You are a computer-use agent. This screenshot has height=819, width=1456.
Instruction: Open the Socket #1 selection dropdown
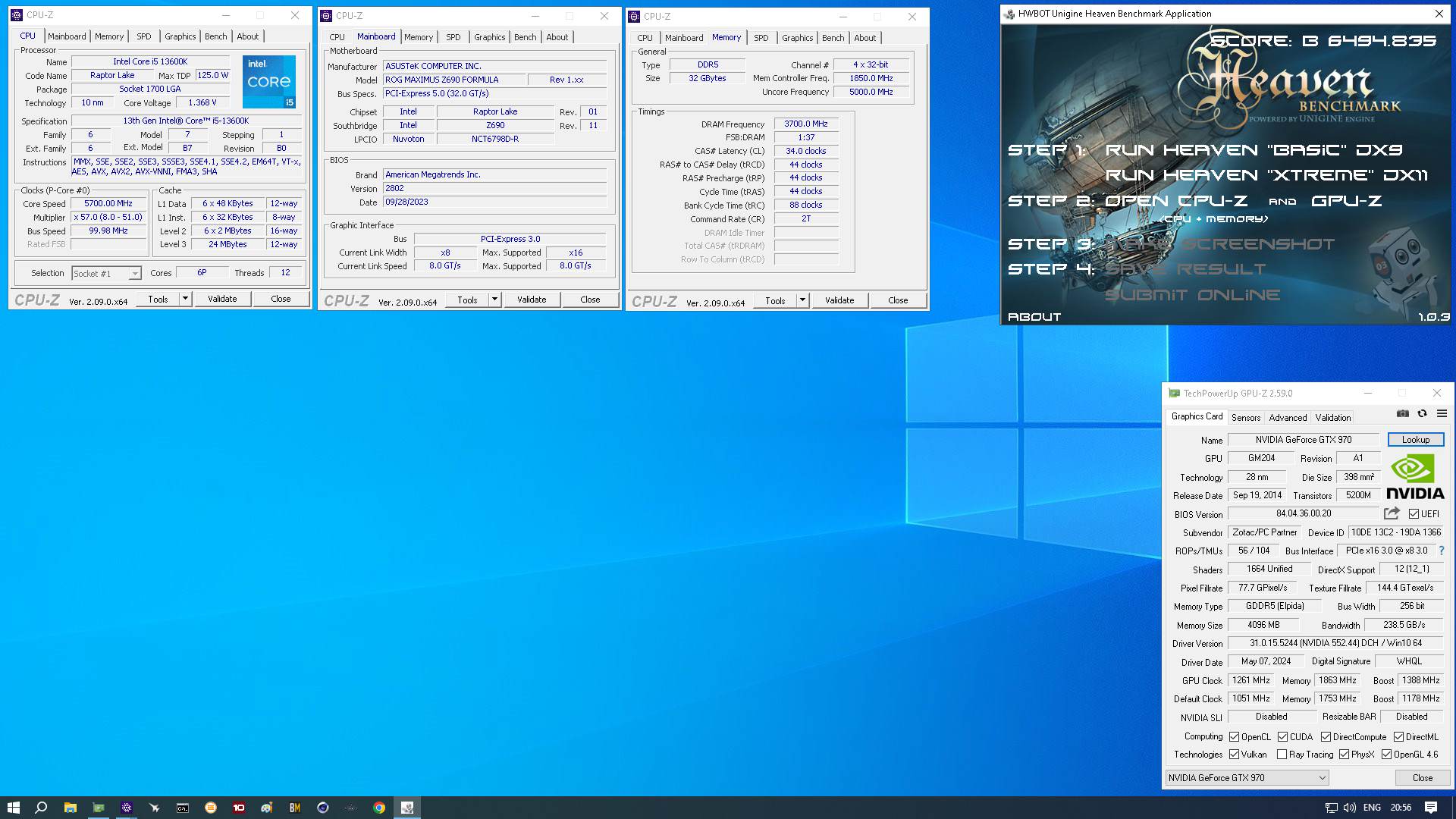click(106, 274)
